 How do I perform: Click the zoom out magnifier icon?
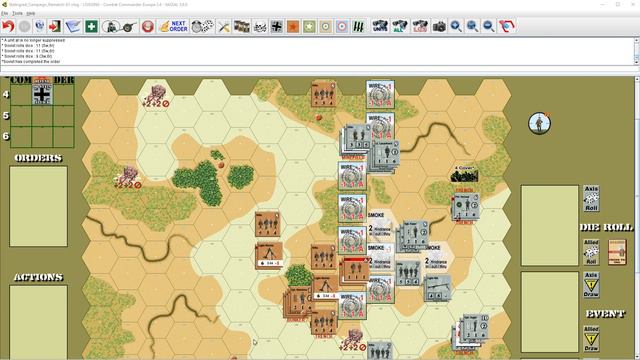[489, 27]
